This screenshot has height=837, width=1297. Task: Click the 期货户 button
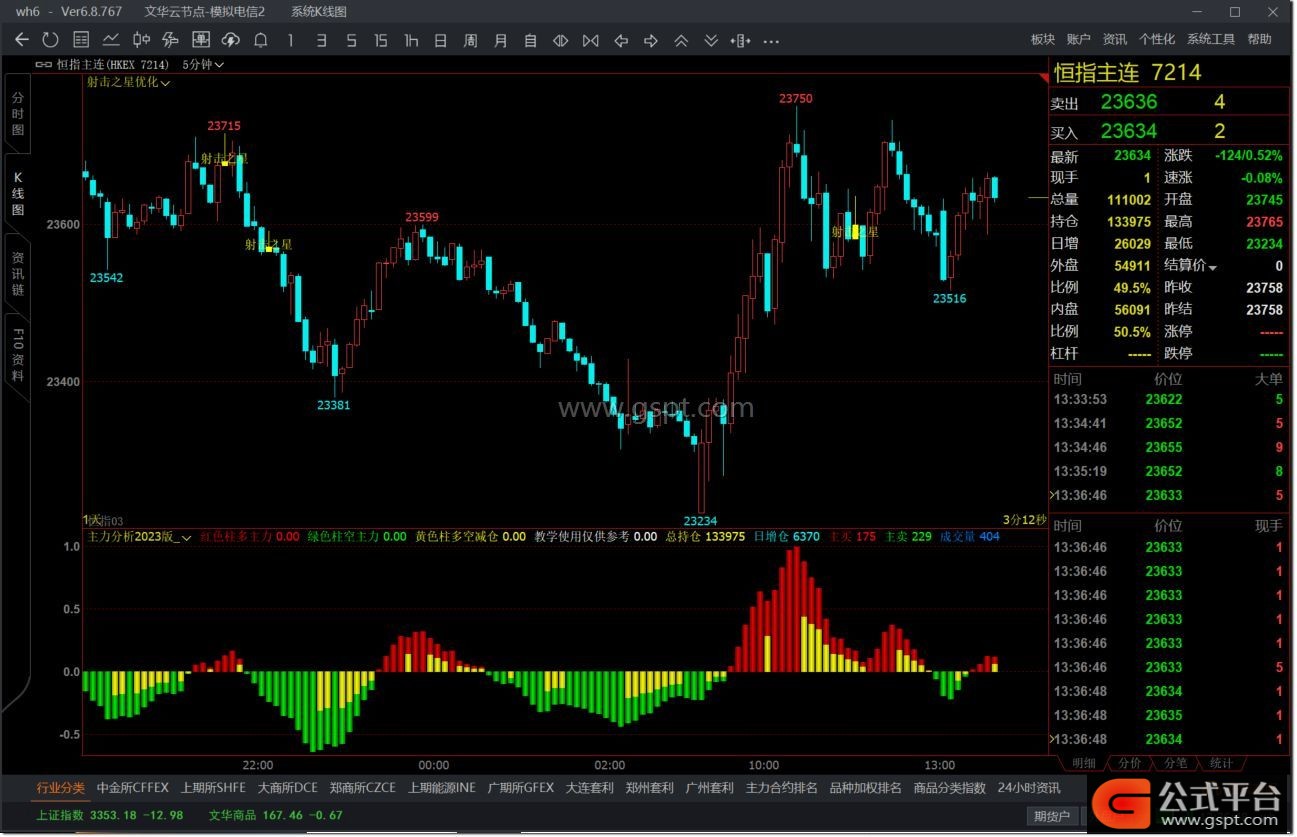pyautogui.click(x=1053, y=817)
